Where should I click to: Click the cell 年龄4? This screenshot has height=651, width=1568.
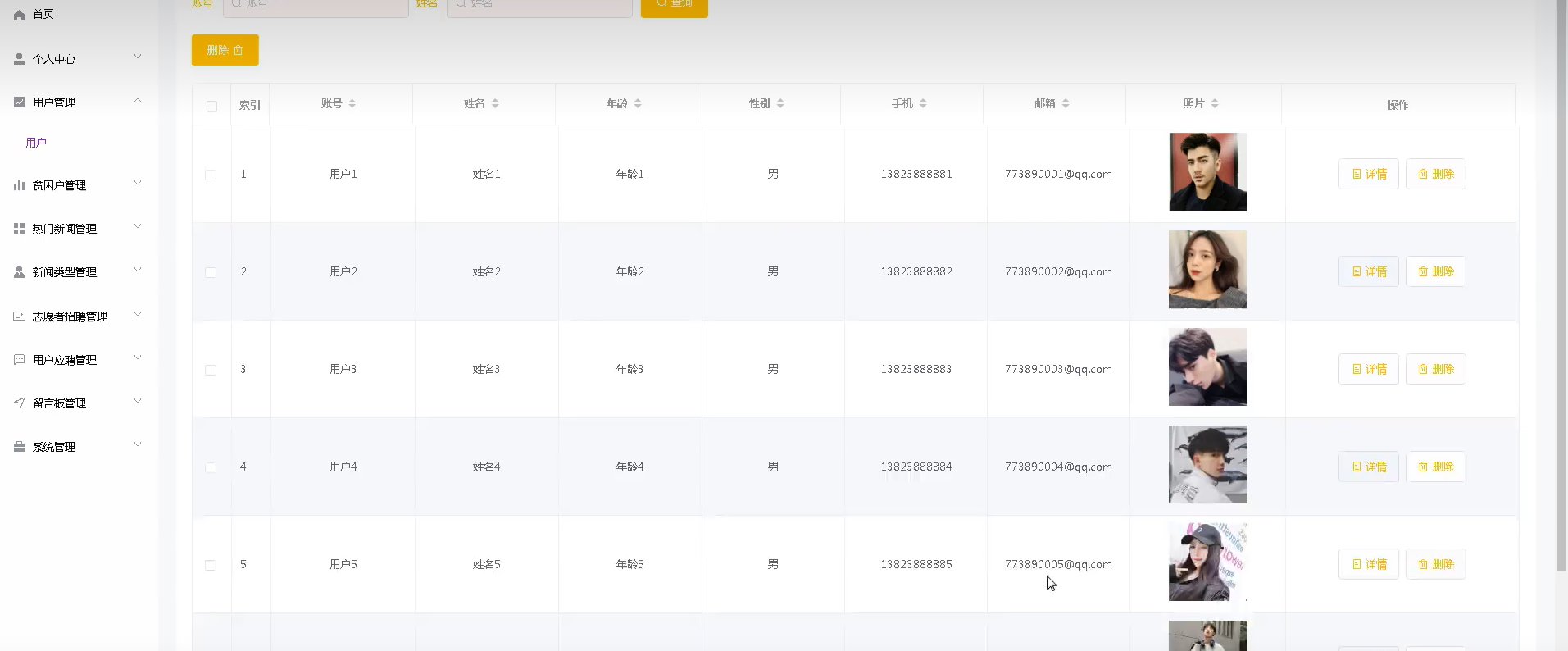629,467
